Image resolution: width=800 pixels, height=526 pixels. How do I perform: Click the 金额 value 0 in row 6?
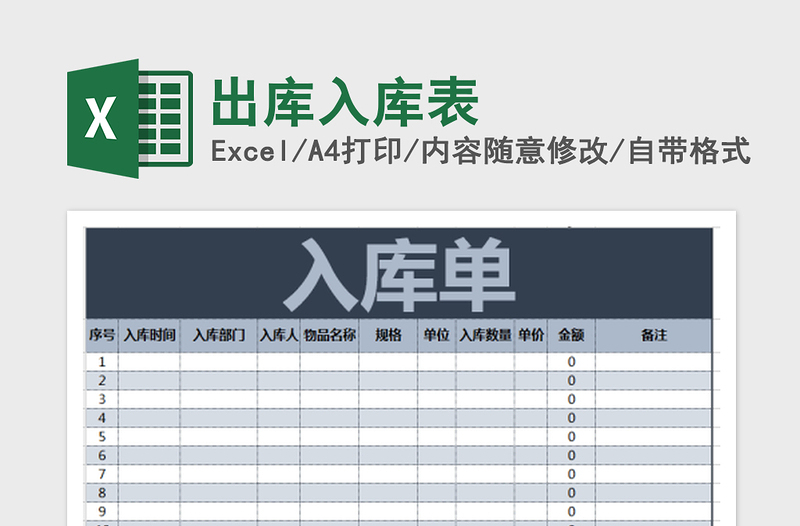[571, 456]
